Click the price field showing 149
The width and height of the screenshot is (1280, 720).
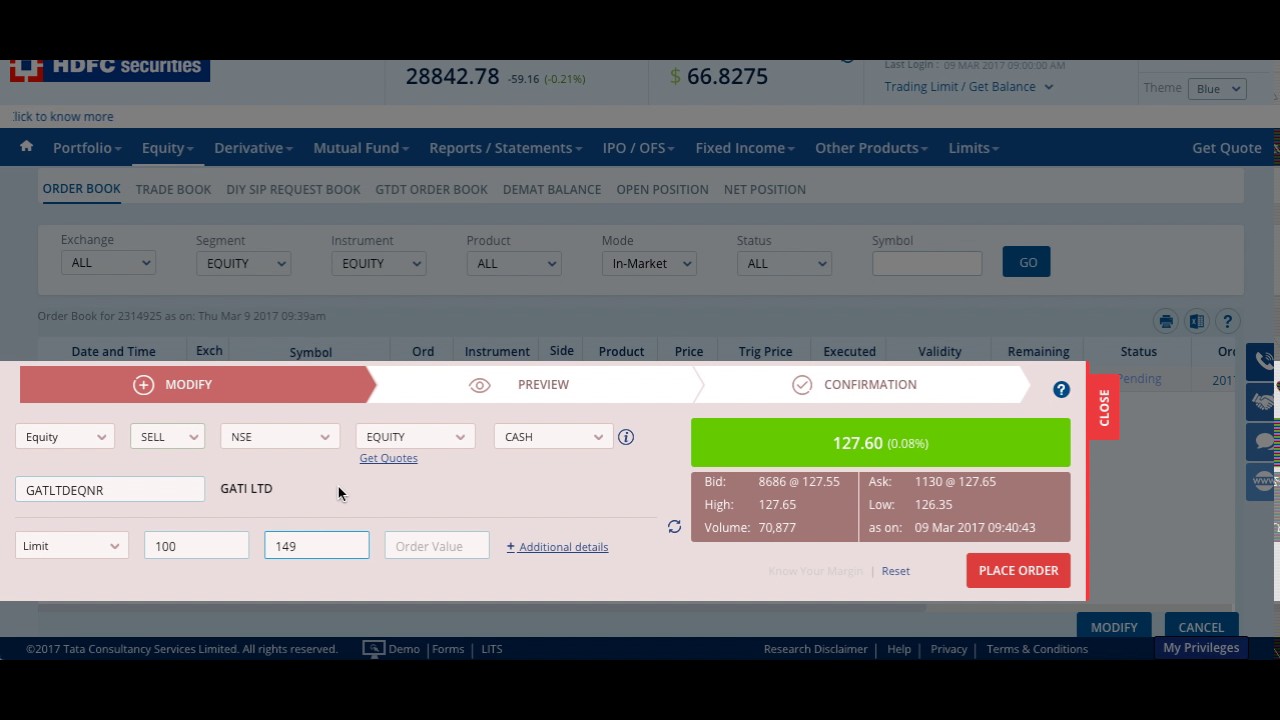point(316,545)
